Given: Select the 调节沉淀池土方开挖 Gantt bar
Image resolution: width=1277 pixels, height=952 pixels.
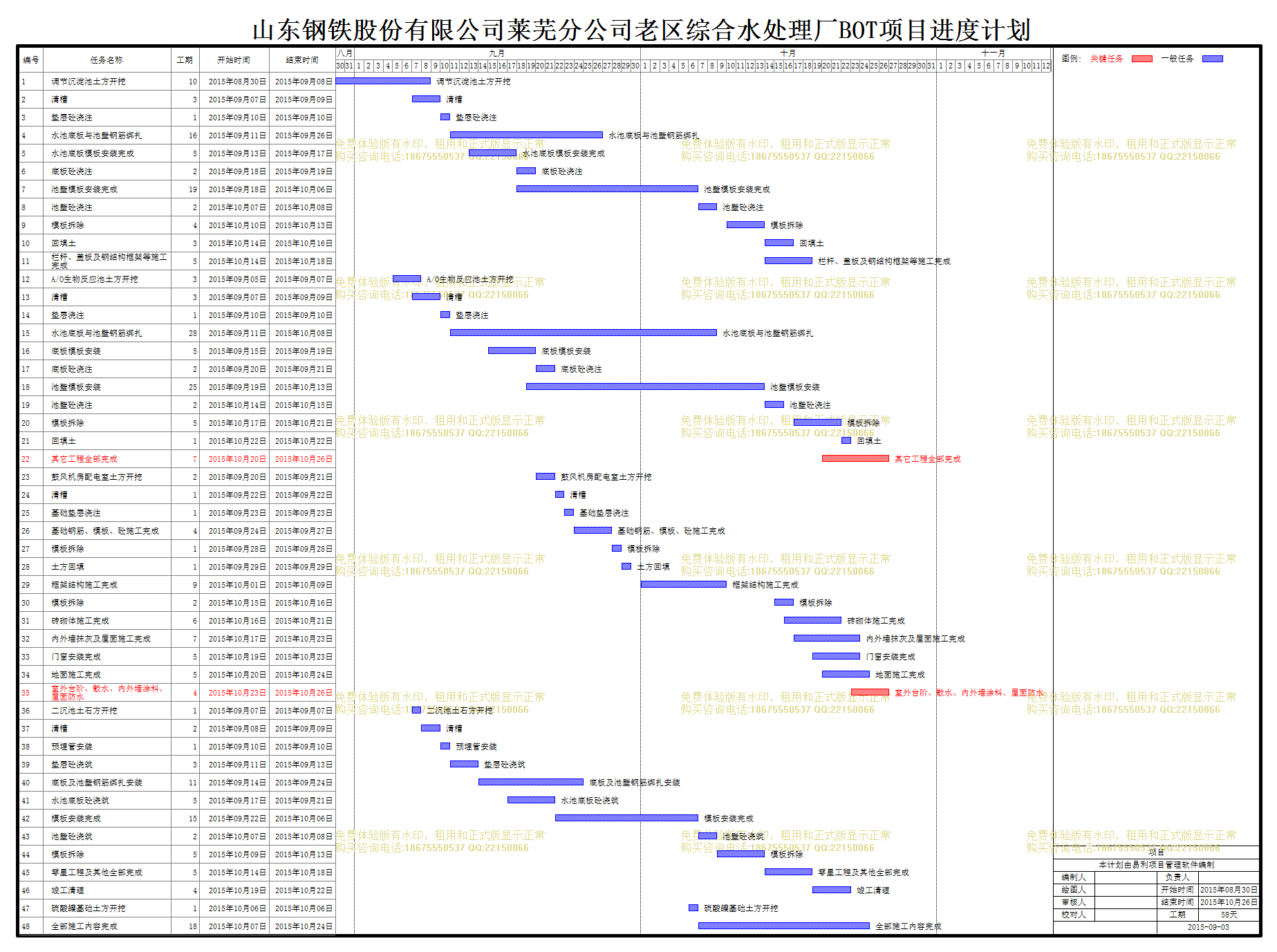Looking at the screenshot, I should [383, 81].
